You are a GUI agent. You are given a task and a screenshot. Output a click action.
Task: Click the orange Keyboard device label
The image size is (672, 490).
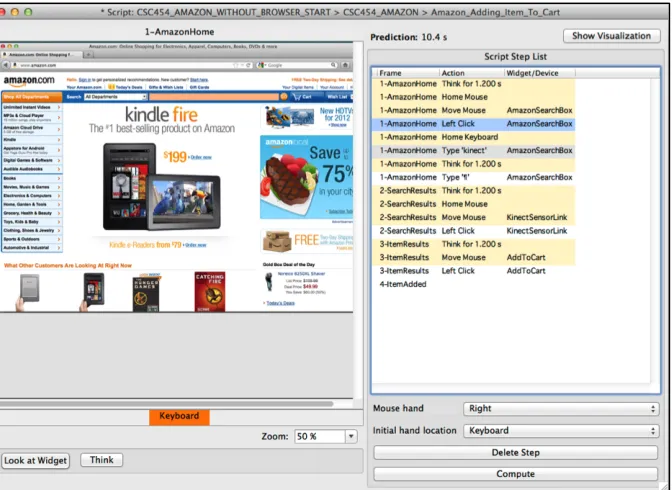click(x=179, y=417)
